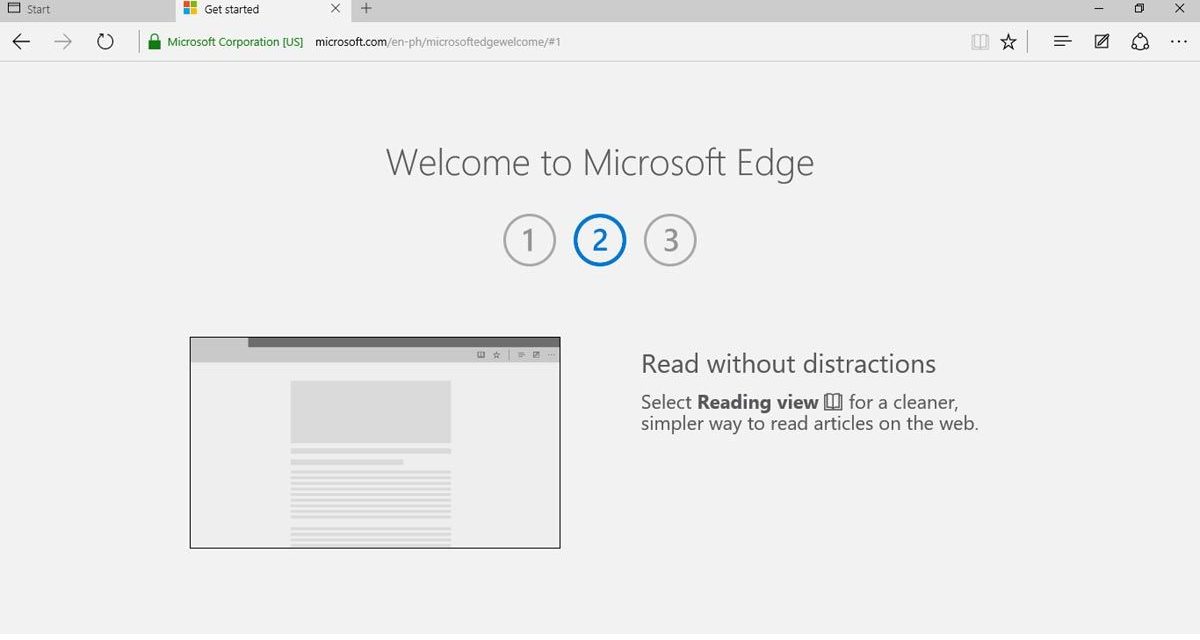Close the Get started tab
Image resolution: width=1200 pixels, height=640 pixels.
tap(335, 9)
